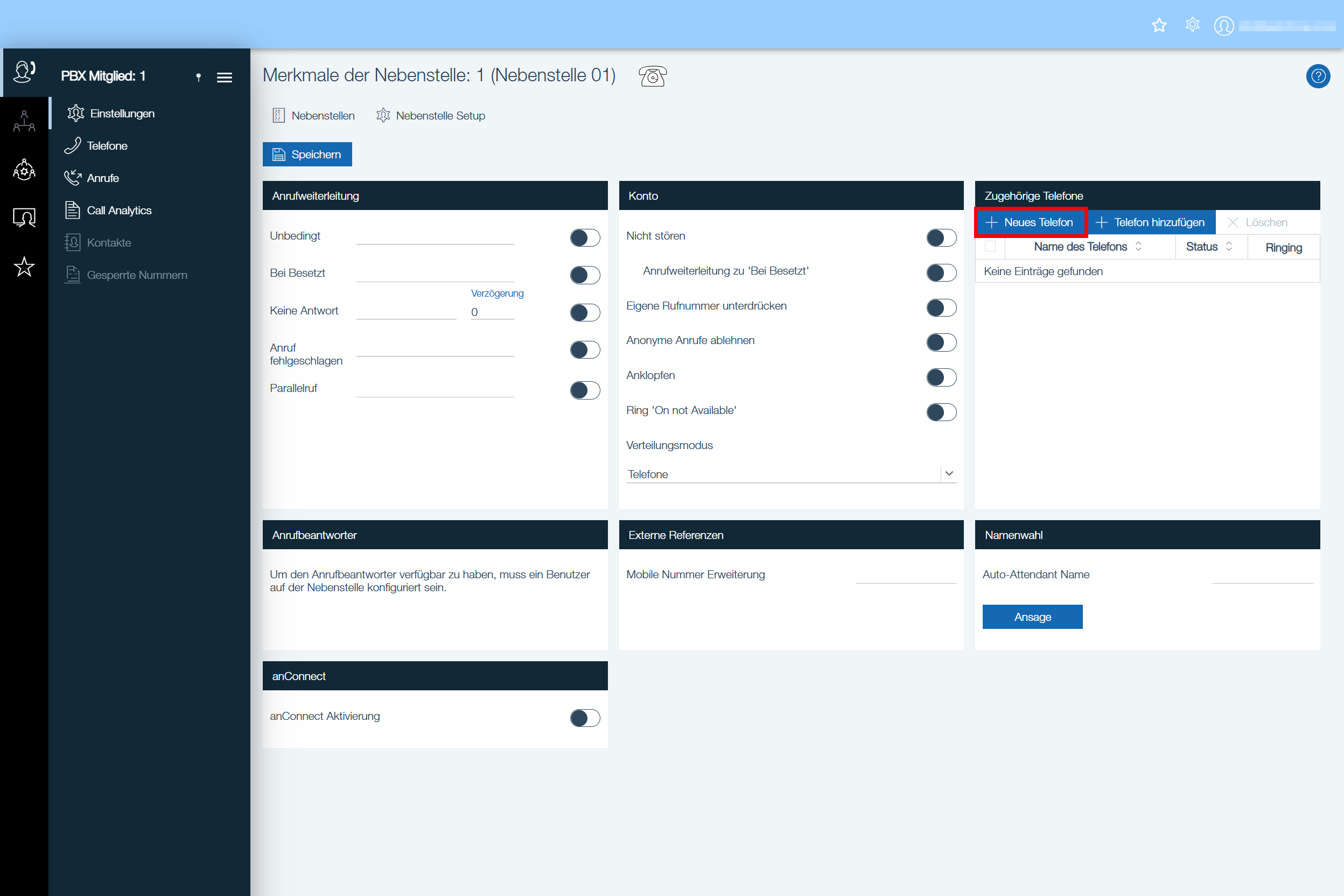Toggle Bei Besetzt forwarding switch
The width and height of the screenshot is (1344, 896).
(x=585, y=275)
